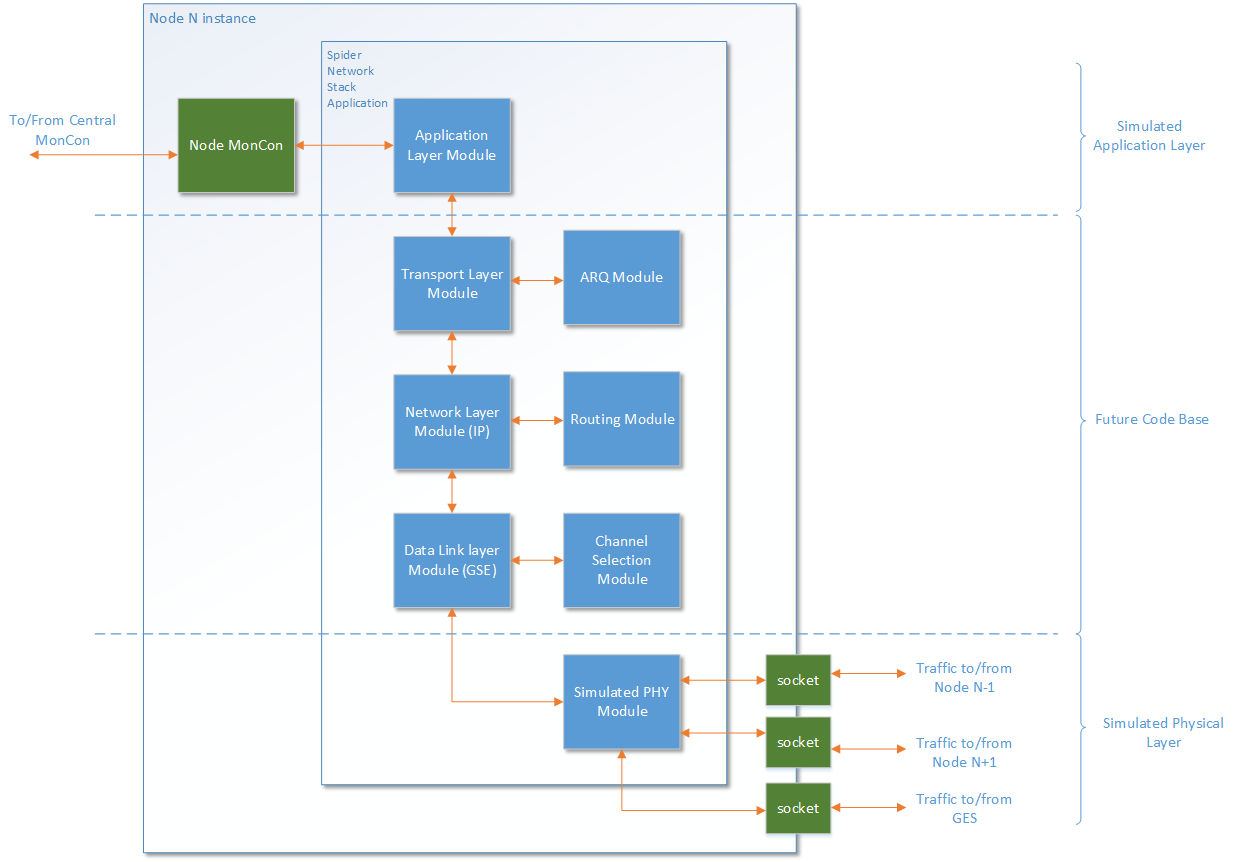Select the socket box for GES traffic
The image size is (1236, 862).
click(x=797, y=808)
